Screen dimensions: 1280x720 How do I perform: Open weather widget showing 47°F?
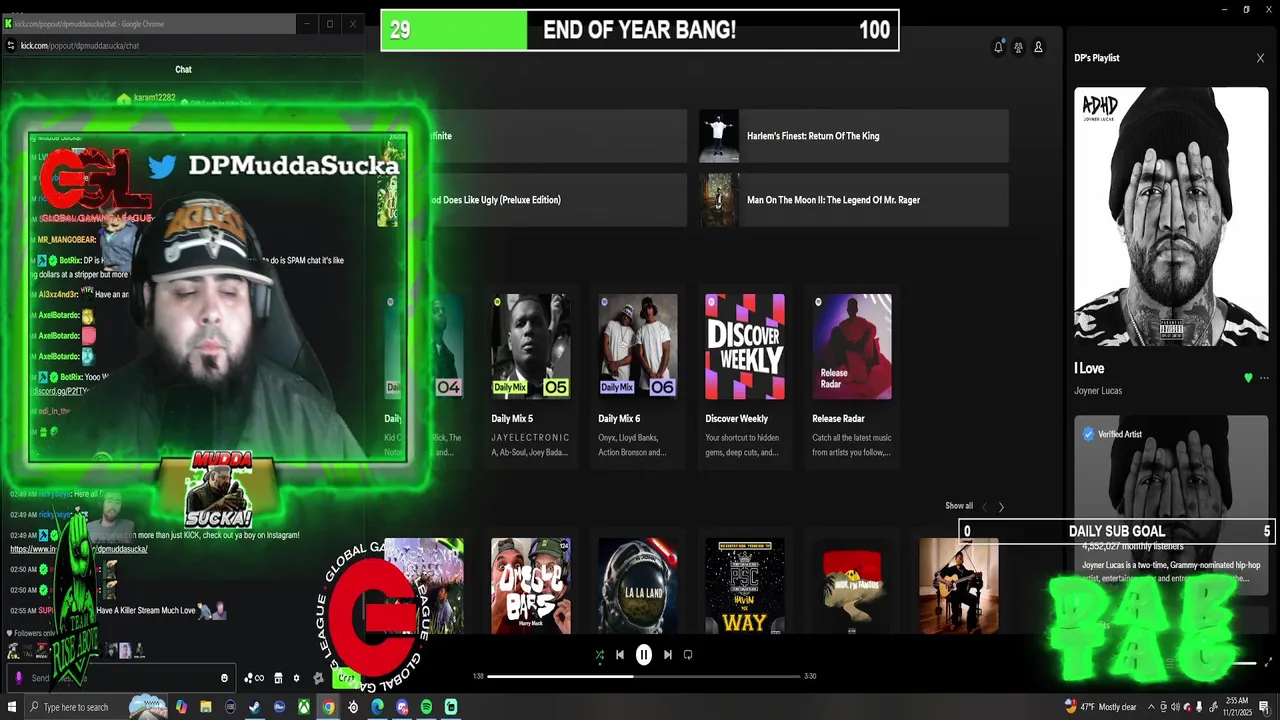[1101, 707]
